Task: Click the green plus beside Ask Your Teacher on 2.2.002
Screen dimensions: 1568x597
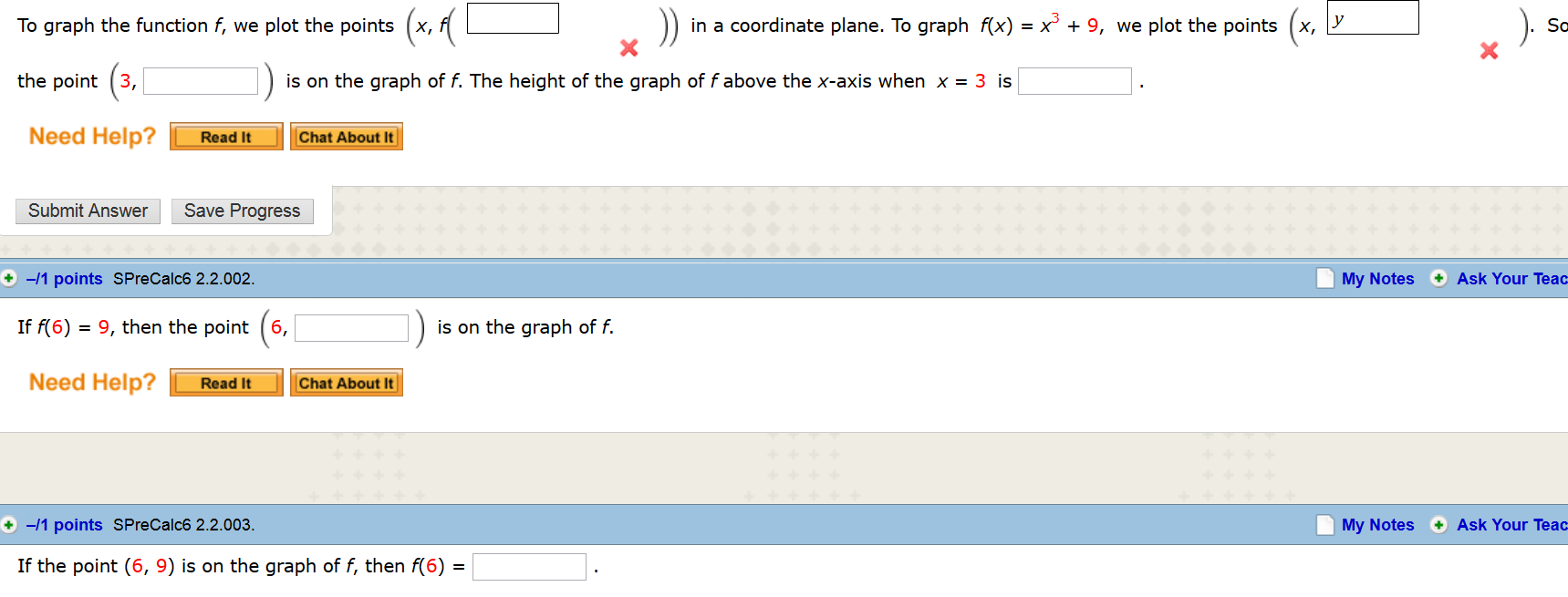Action: coord(1438,278)
